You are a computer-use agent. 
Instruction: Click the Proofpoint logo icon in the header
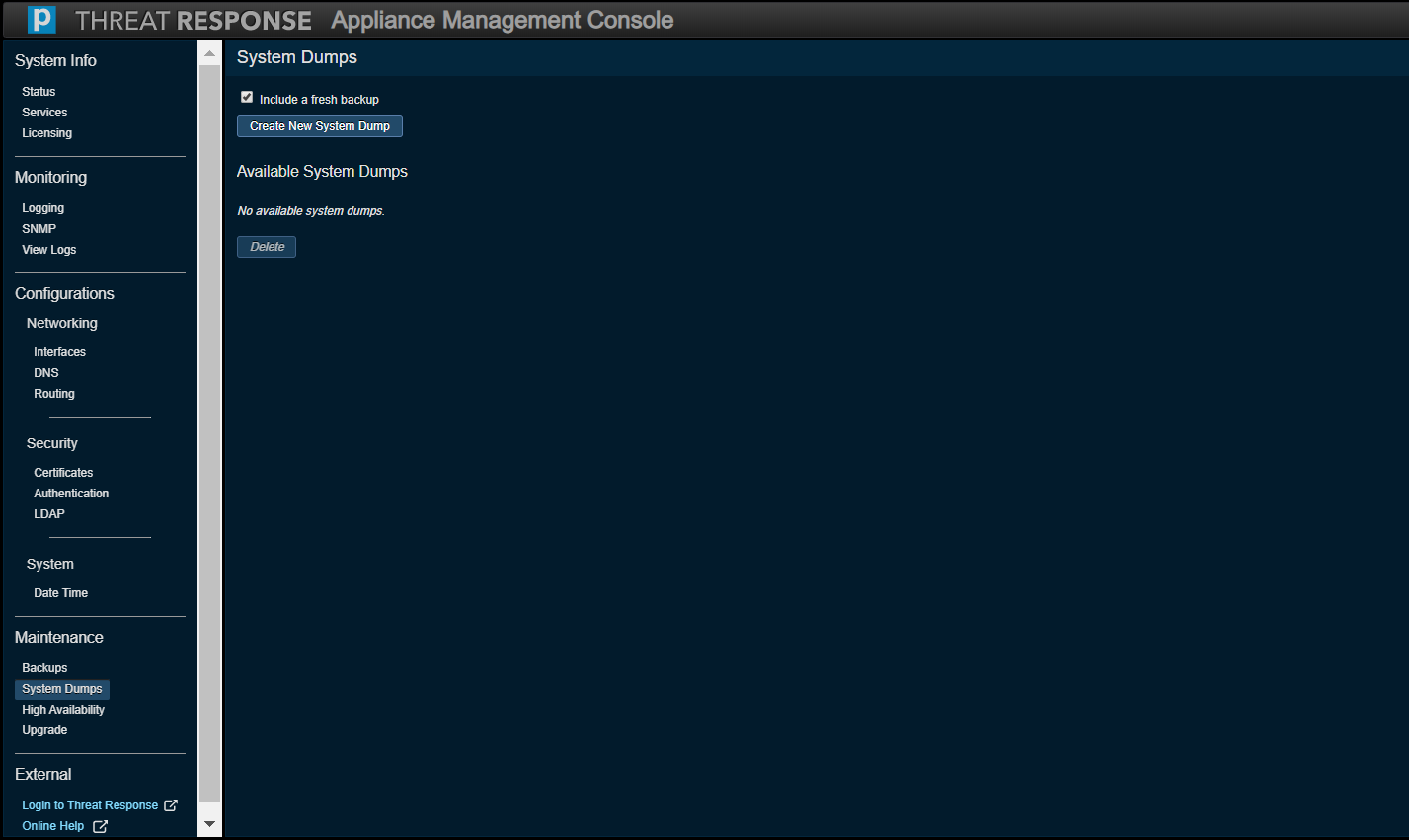coord(41,20)
